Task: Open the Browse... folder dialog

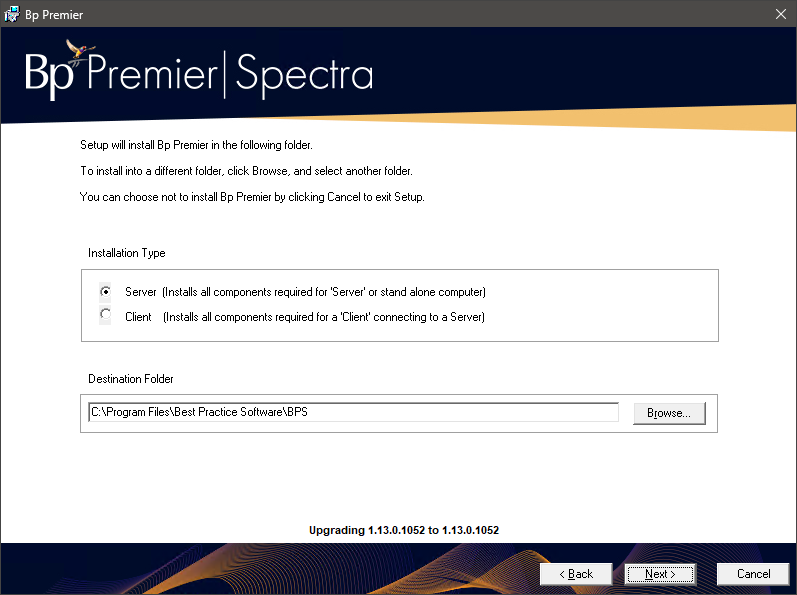Action: point(669,413)
